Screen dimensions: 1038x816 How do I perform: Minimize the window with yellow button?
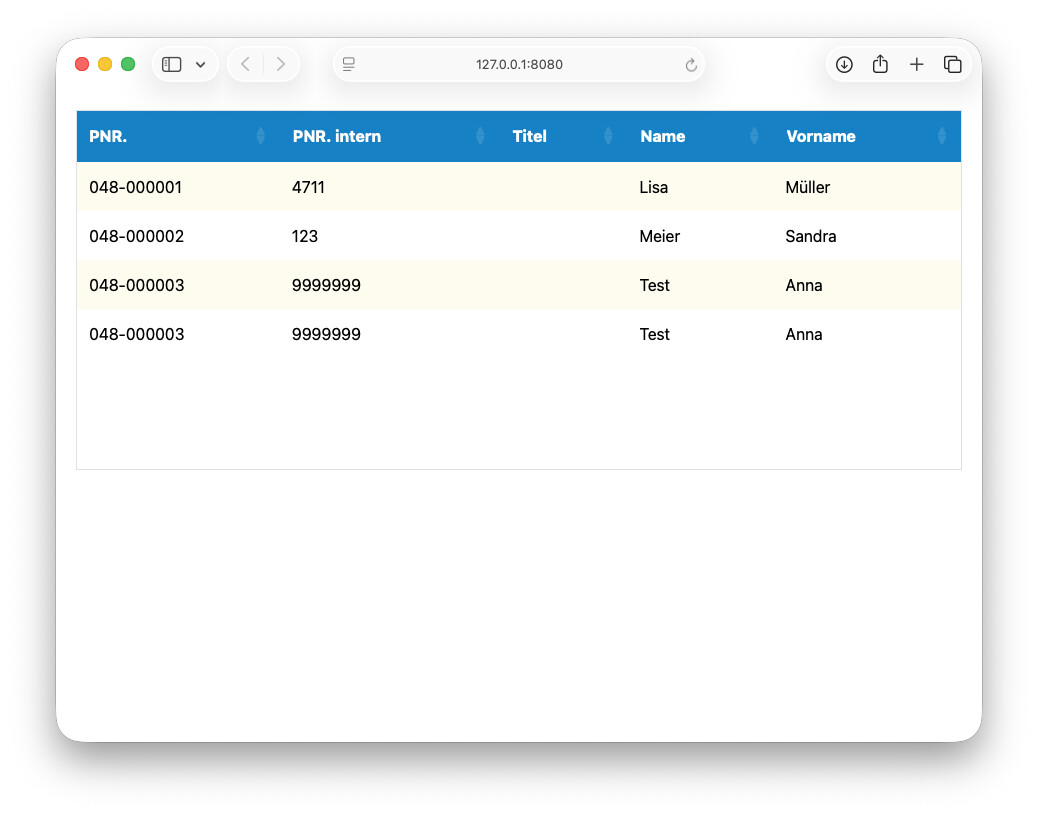pos(105,64)
